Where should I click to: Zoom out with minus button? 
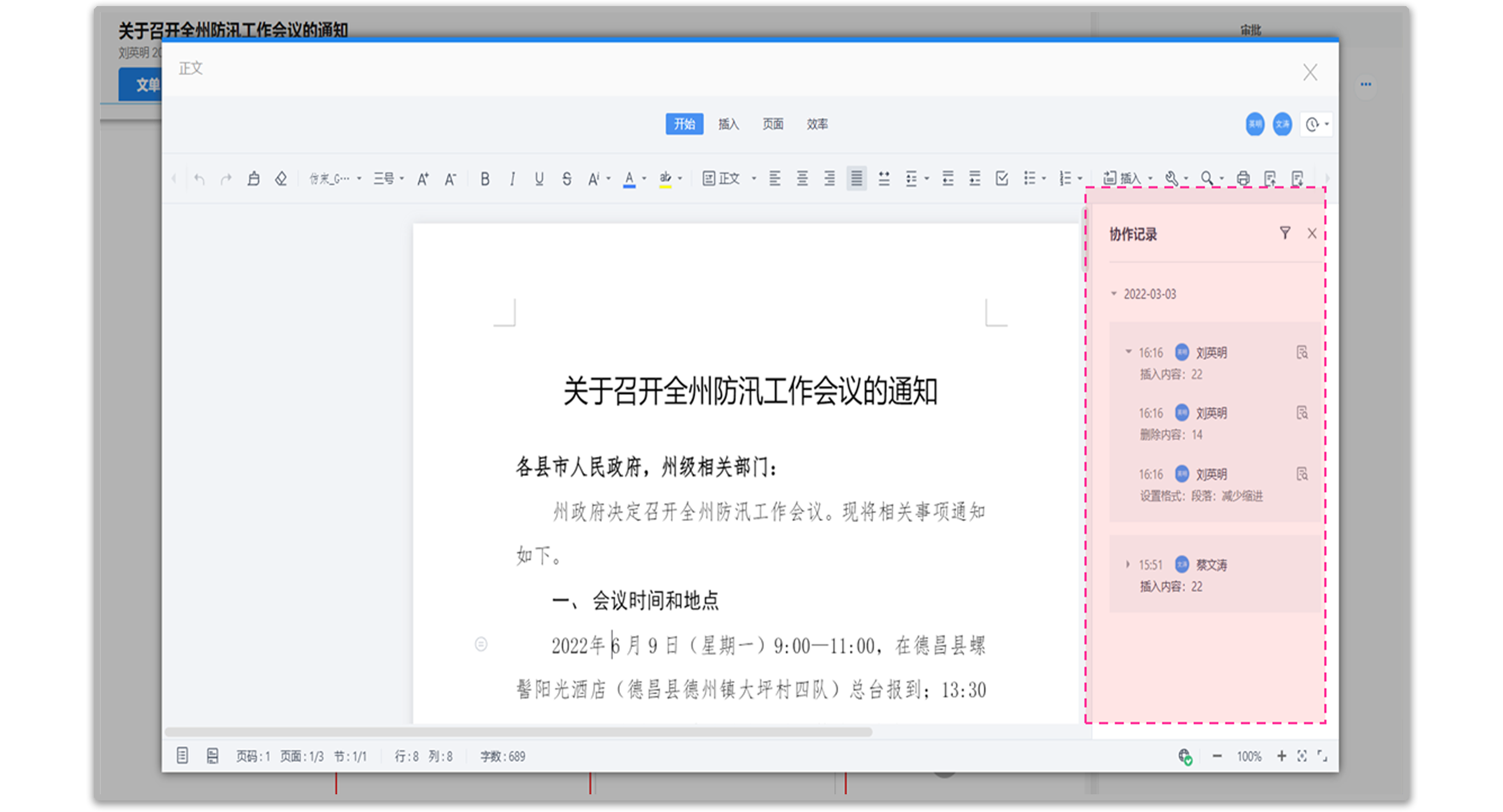1216,756
